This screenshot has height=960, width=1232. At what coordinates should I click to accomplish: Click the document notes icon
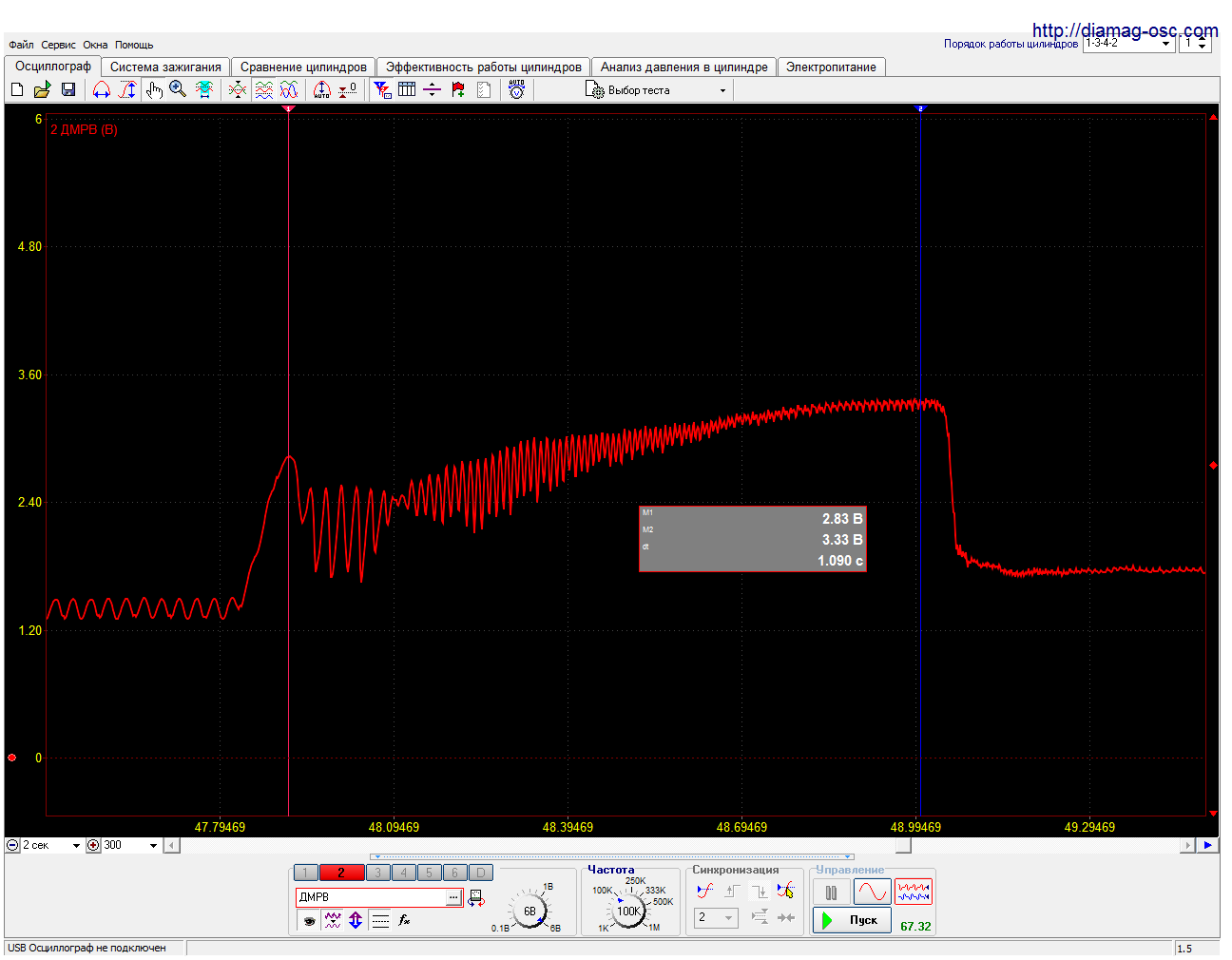[484, 89]
